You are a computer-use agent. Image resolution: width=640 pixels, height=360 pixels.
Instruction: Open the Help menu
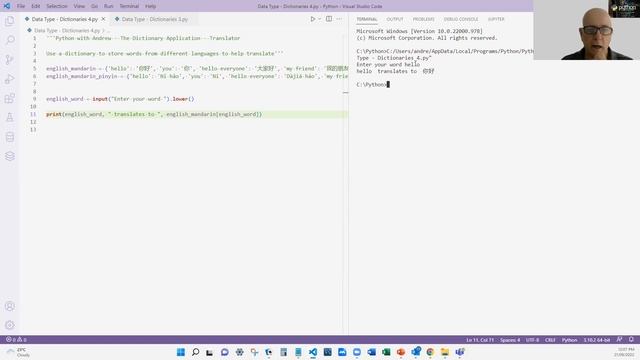pos(150,6)
